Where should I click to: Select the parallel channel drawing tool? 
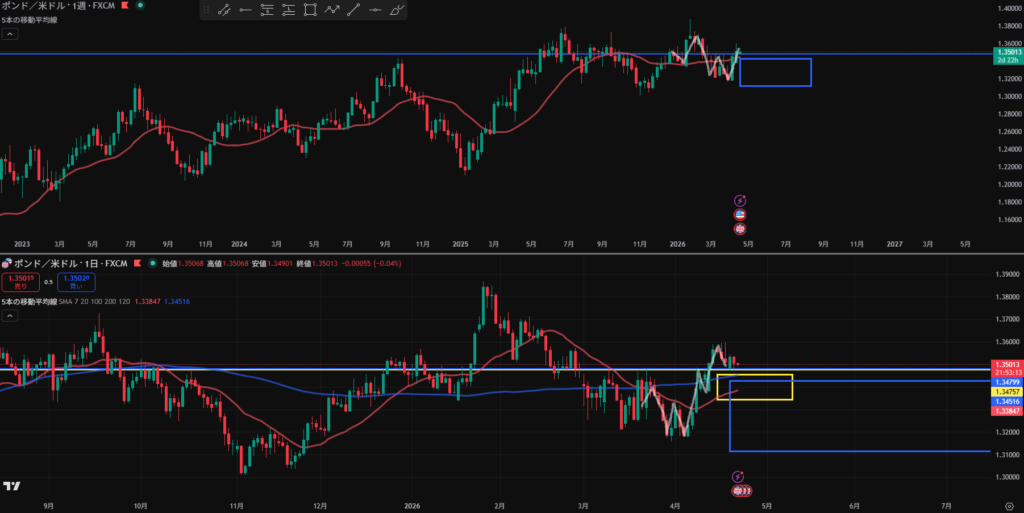coord(224,10)
